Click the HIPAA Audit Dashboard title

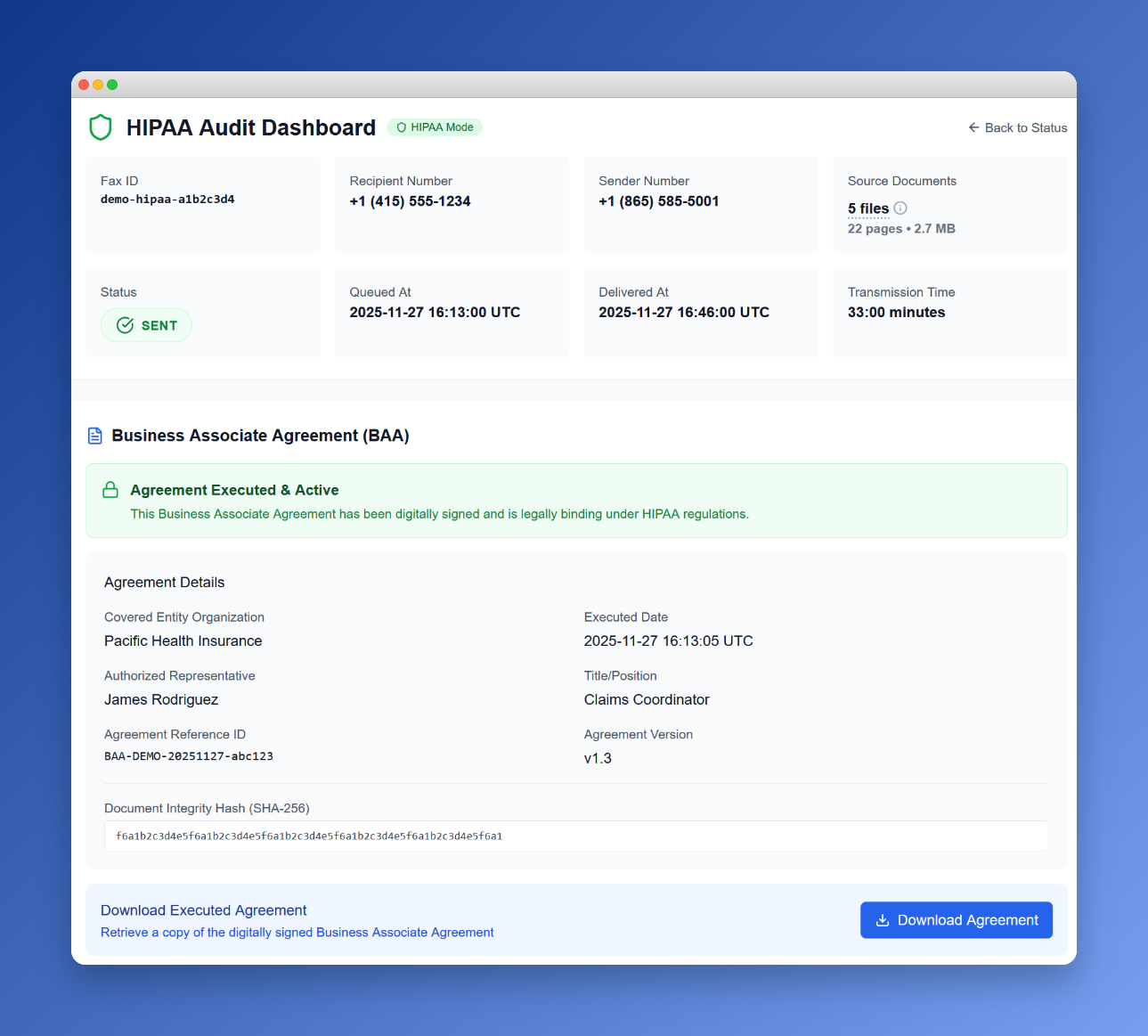coord(251,127)
